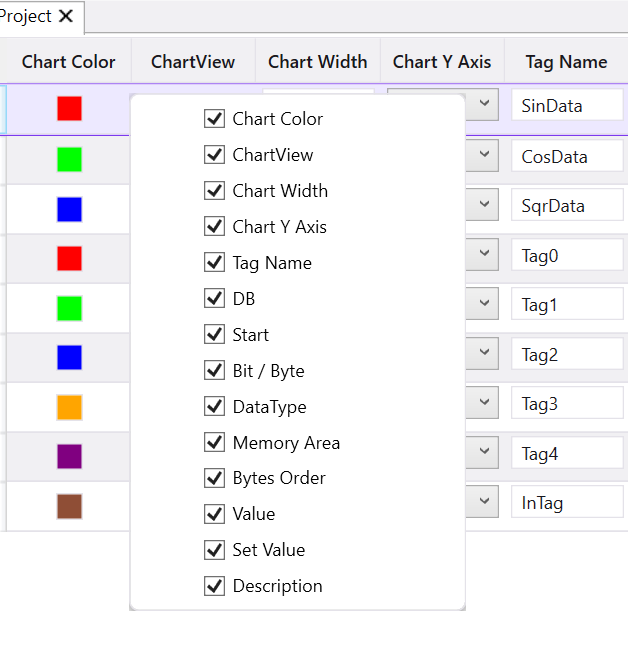
Task: Toggle the ChartView column checkbox
Action: (x=215, y=155)
